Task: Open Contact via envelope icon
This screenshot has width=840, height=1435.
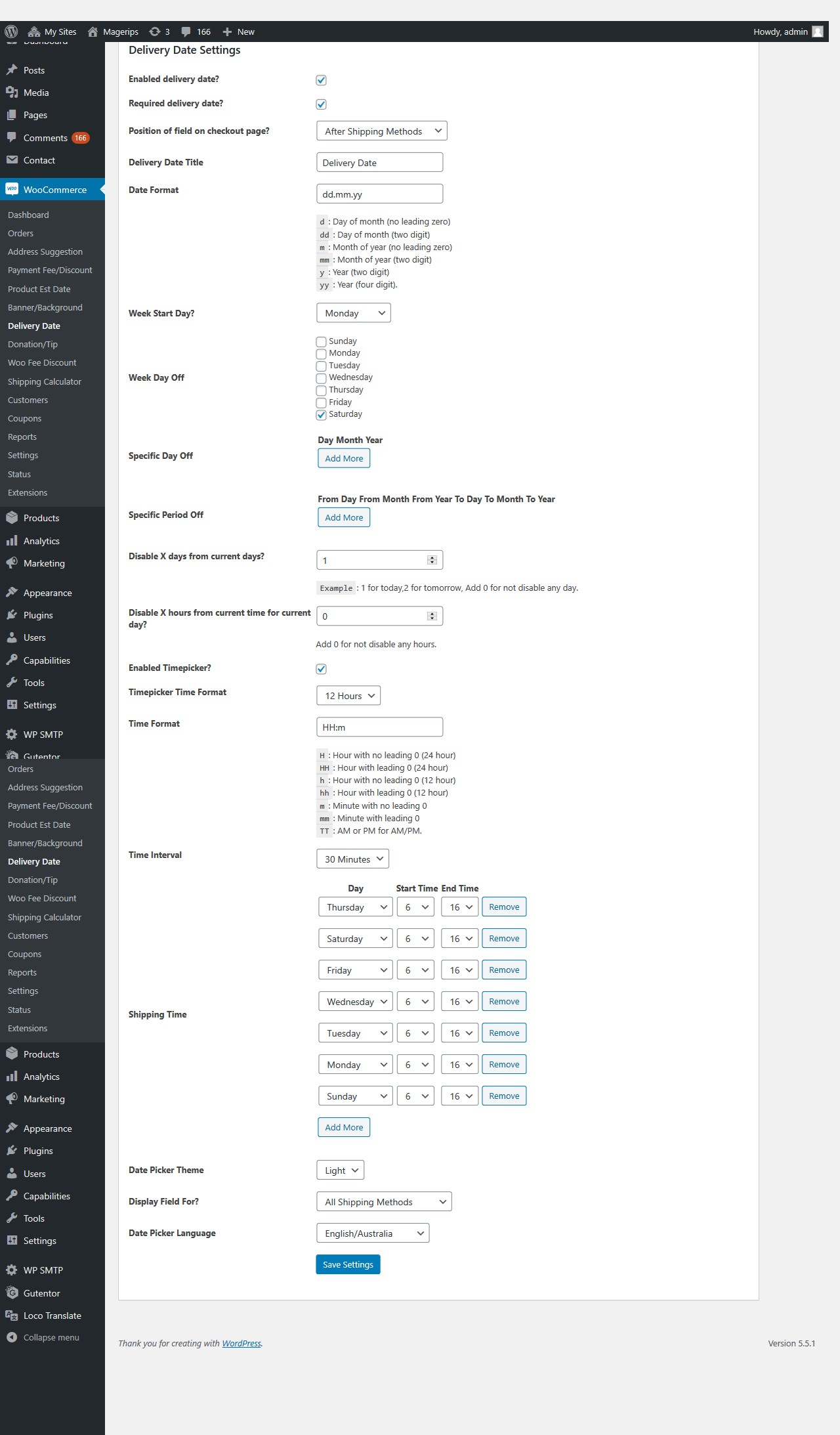Action: click(x=12, y=160)
